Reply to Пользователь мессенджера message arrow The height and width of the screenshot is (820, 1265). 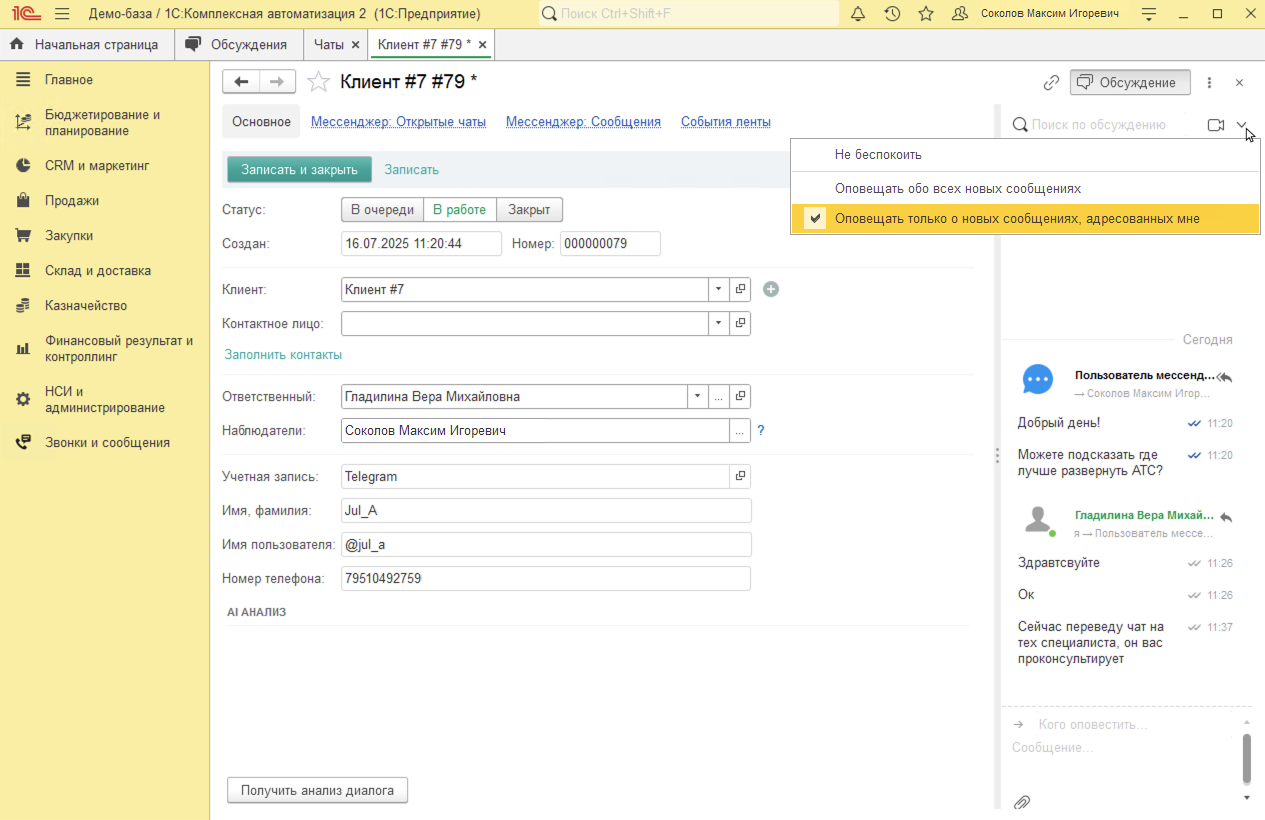point(1226,377)
